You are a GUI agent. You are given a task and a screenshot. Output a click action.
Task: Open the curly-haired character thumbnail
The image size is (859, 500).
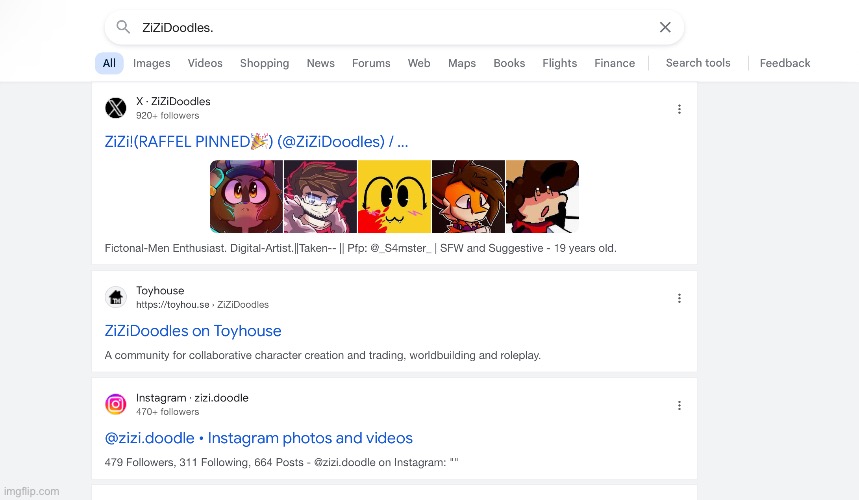542,197
